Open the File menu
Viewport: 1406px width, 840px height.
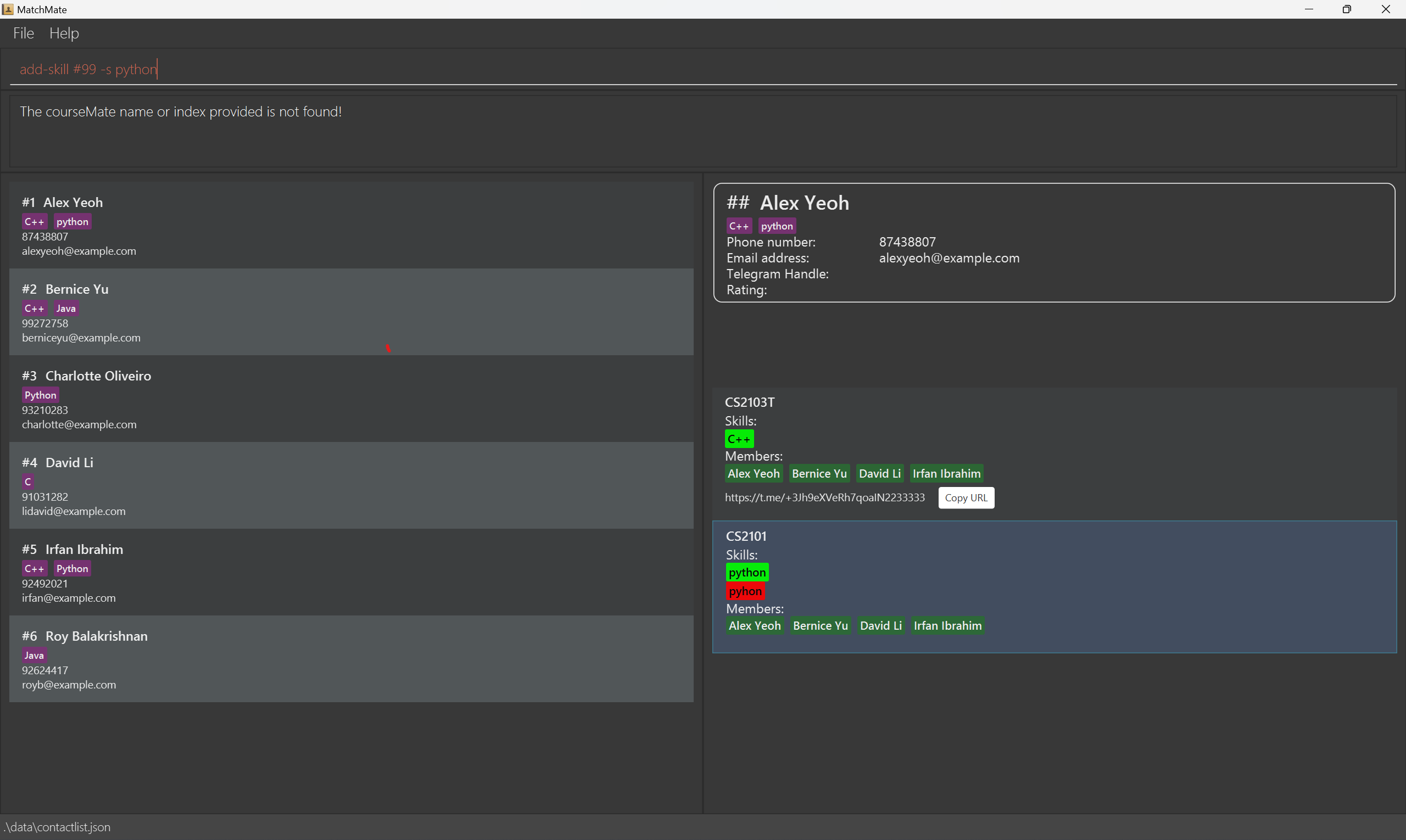tap(23, 33)
